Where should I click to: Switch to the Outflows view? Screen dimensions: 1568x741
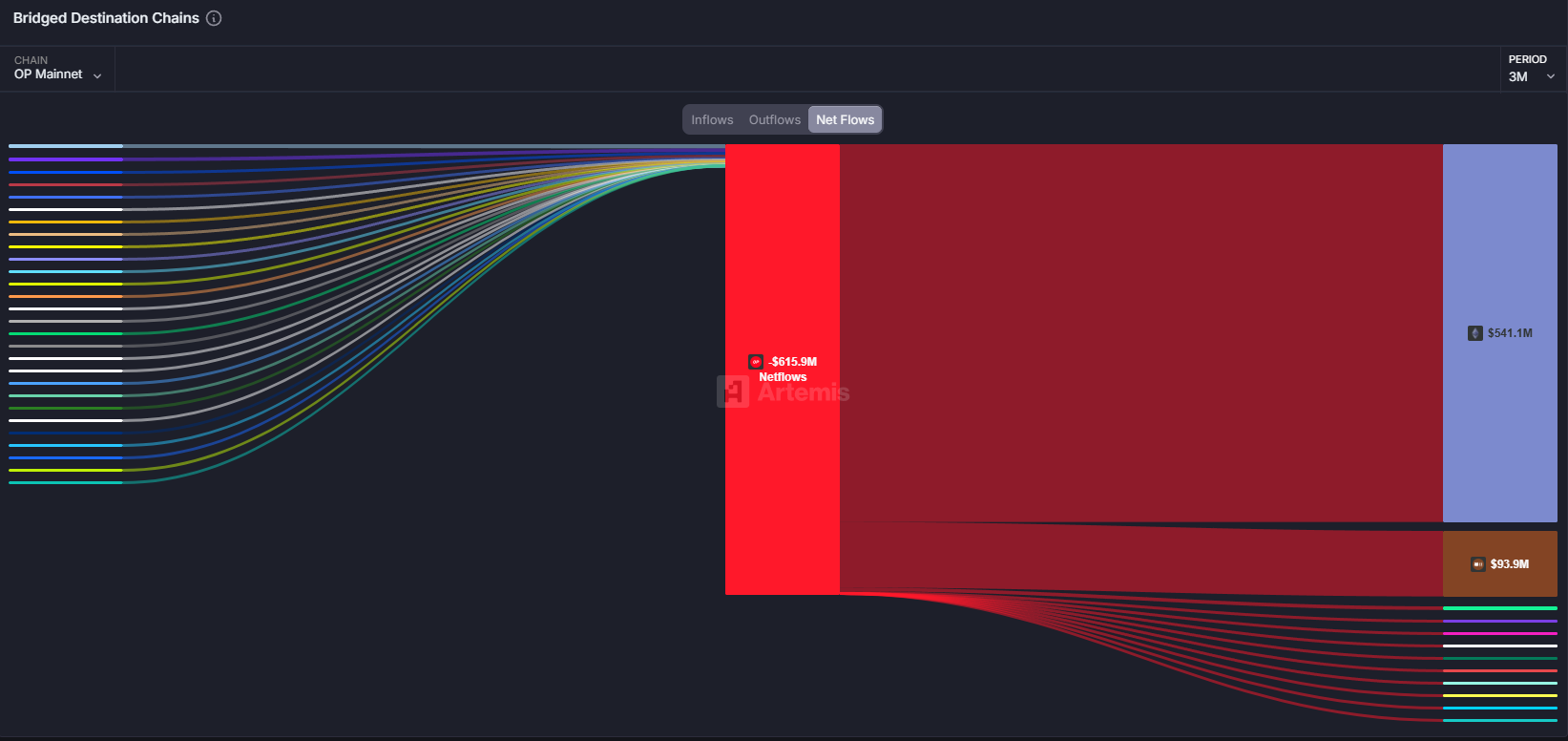(774, 119)
